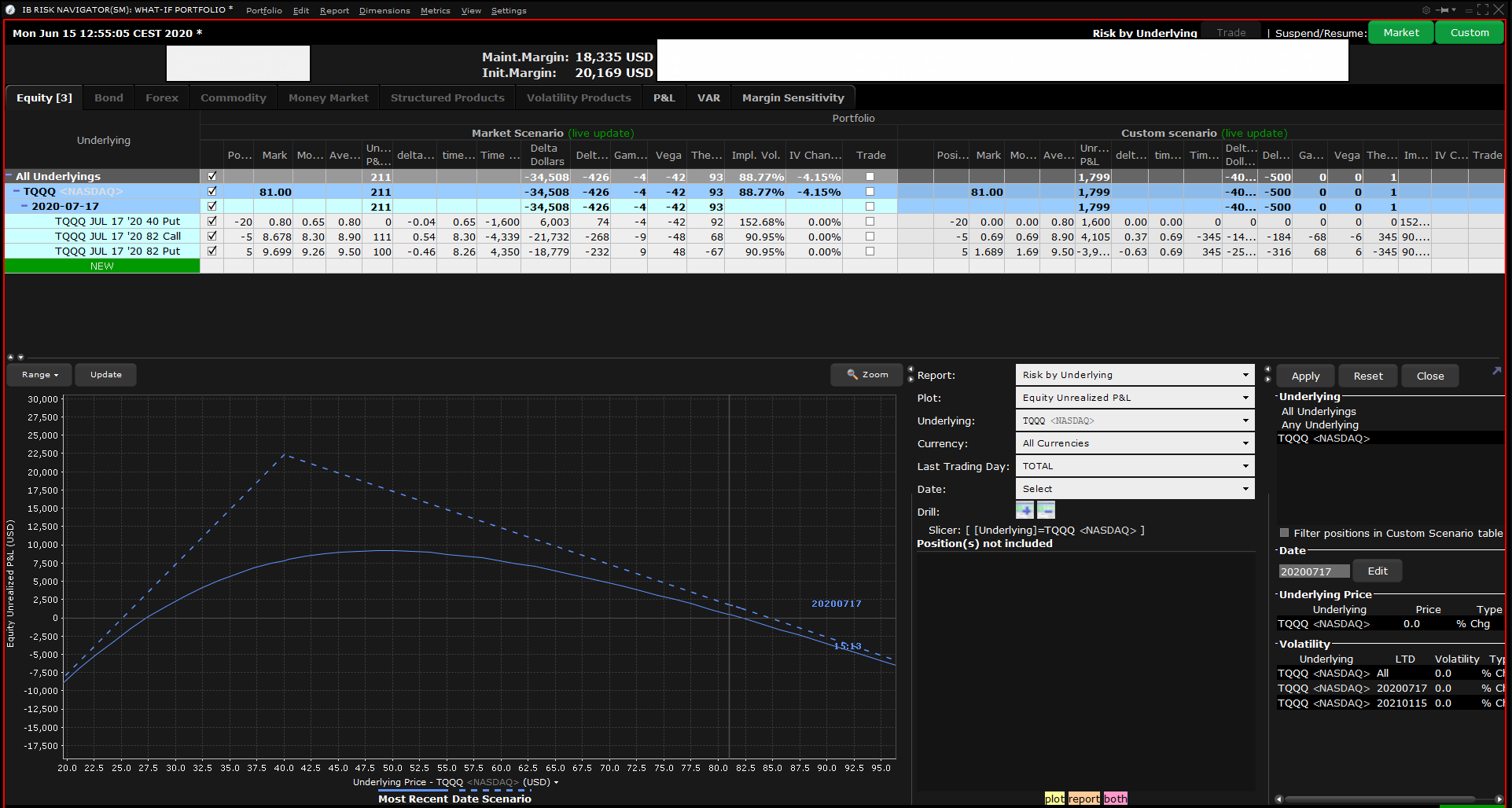Click the down-arrow panel resize icon above Range

(21, 357)
